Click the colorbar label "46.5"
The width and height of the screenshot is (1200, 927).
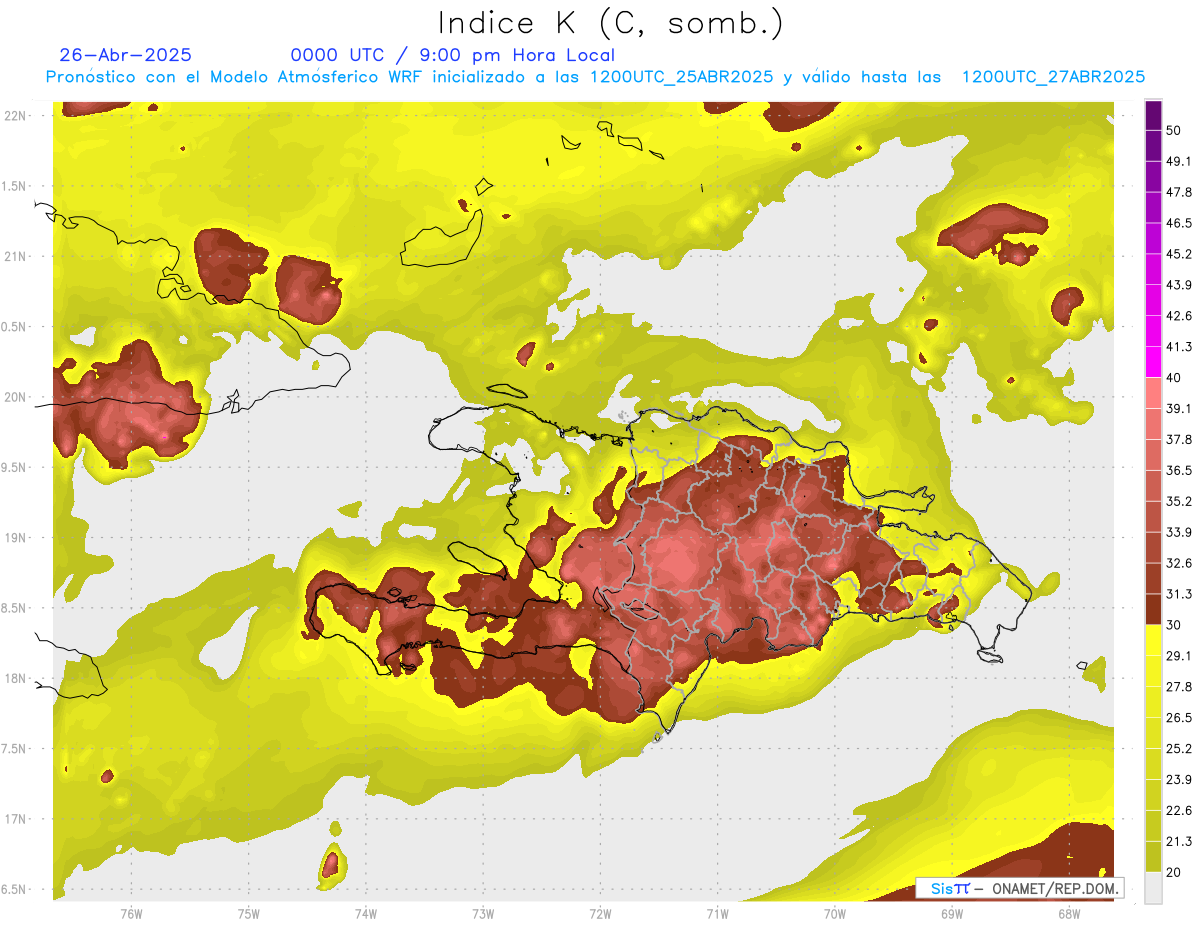[x=1179, y=223]
